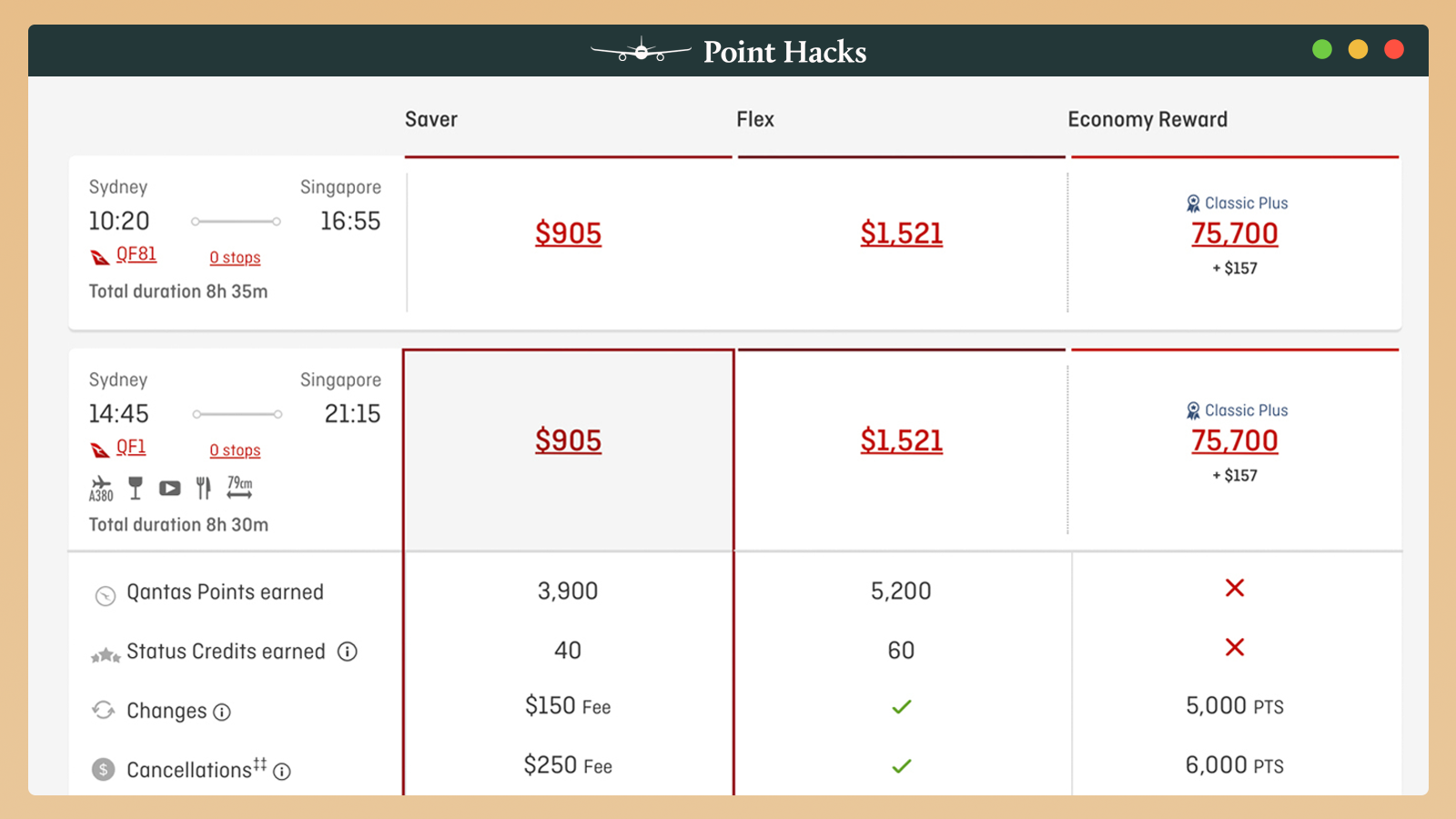Screen dimensions: 1456x819
Task: Click the meal fork and knife icon
Action: point(204,489)
